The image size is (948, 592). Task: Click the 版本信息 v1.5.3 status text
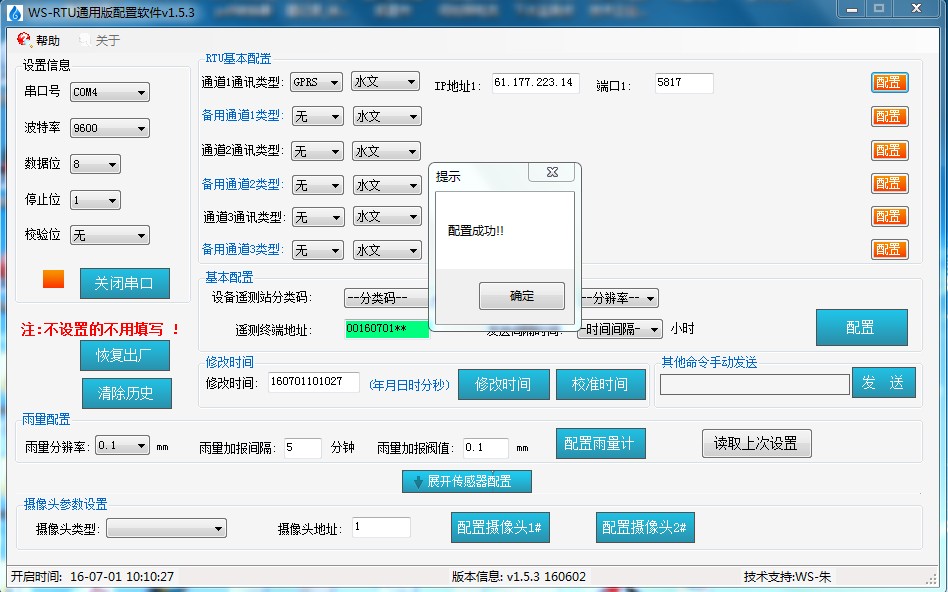(519, 577)
